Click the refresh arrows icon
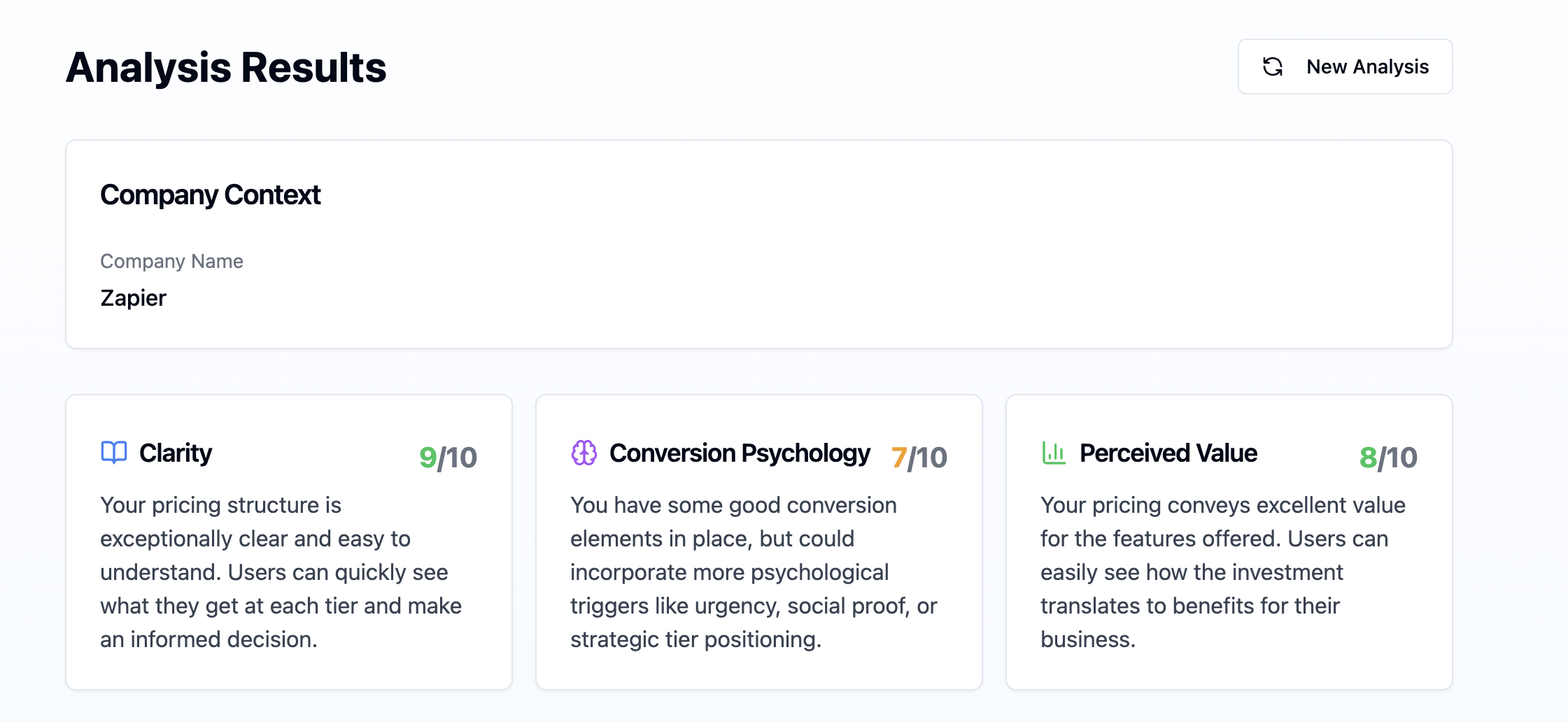The height and width of the screenshot is (722, 1568). coord(1273,66)
